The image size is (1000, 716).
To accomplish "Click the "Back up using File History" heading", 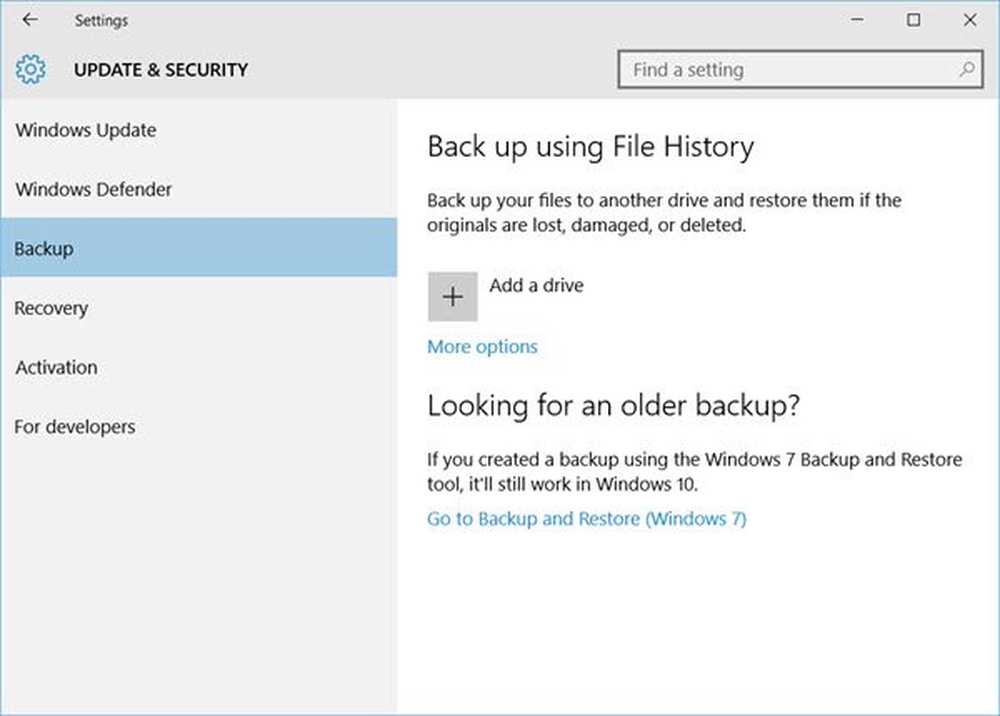I will point(590,147).
